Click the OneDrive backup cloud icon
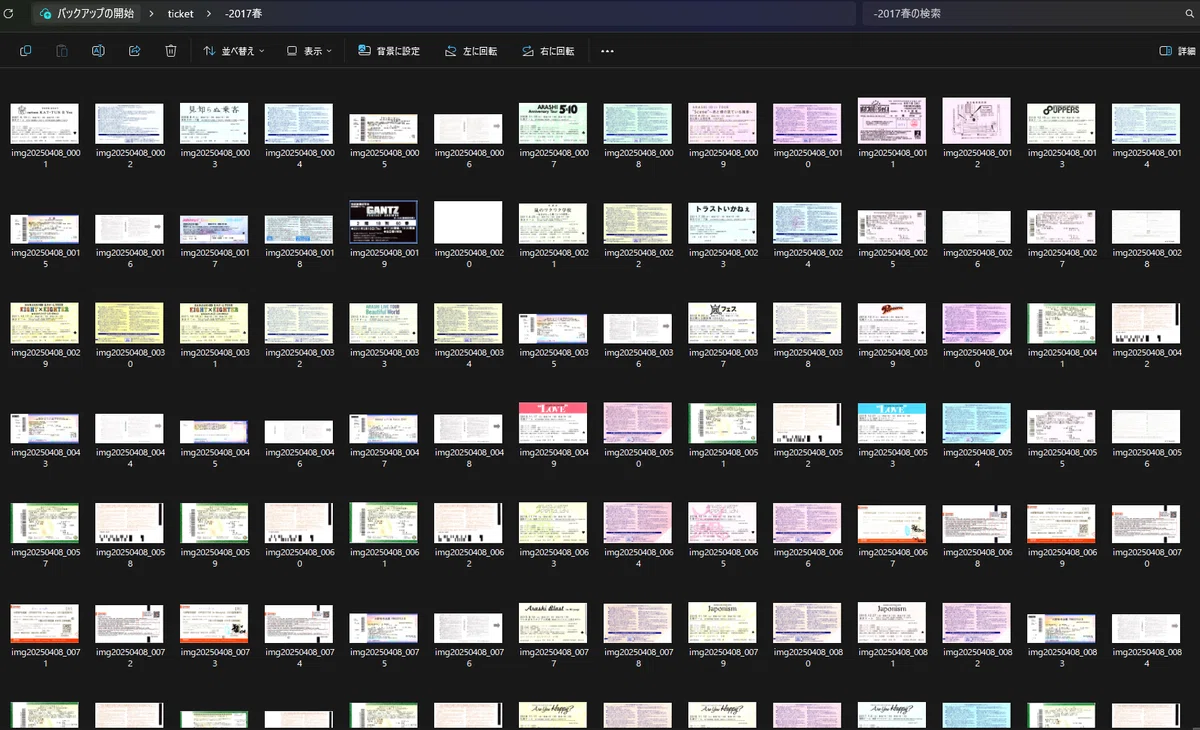 (x=45, y=14)
